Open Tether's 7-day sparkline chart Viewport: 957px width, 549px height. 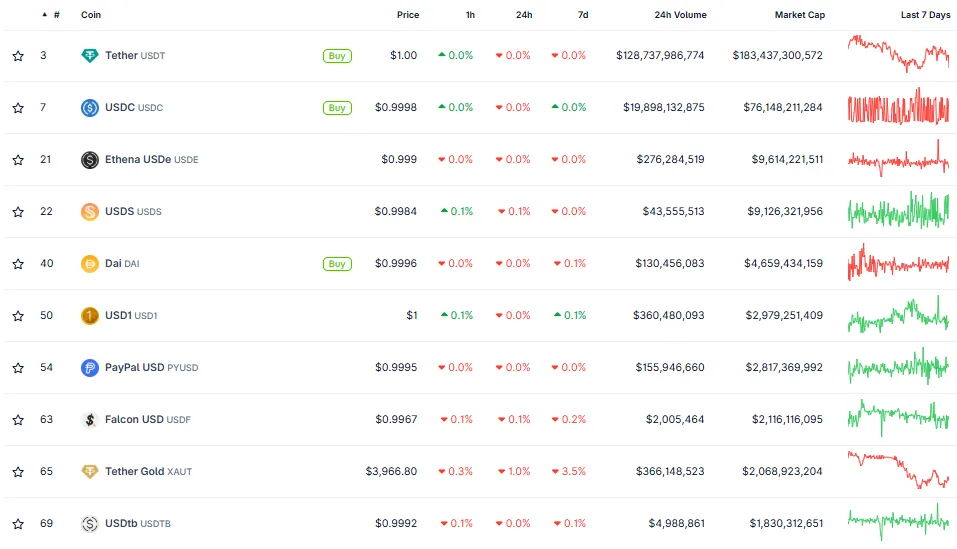(x=898, y=54)
